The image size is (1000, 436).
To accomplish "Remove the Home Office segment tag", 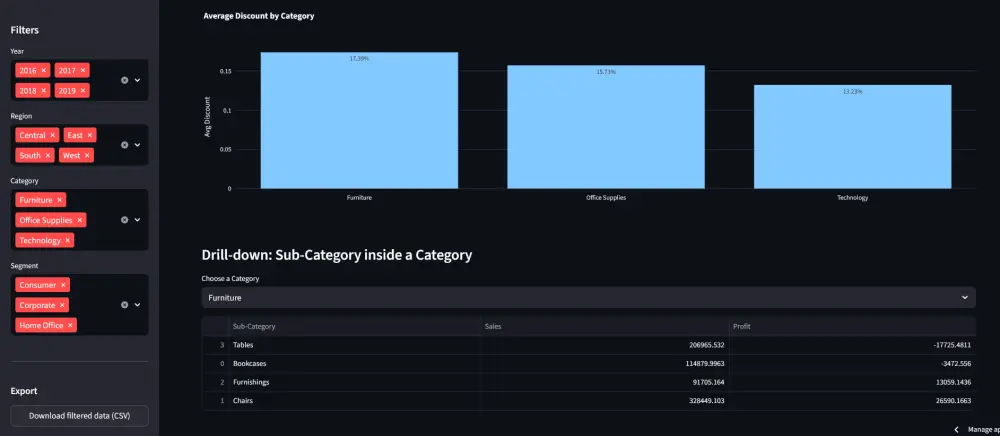I will coord(70,325).
